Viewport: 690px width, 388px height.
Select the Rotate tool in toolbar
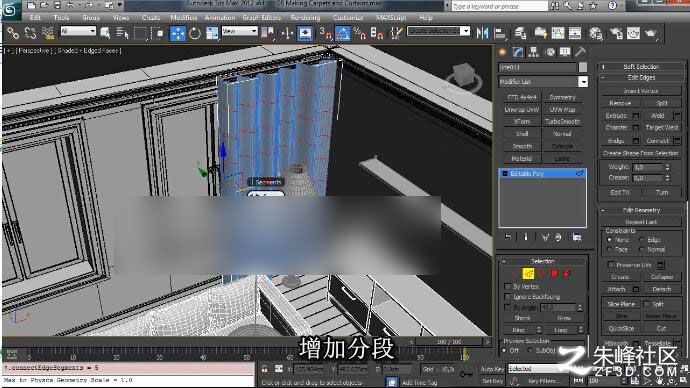click(x=195, y=33)
